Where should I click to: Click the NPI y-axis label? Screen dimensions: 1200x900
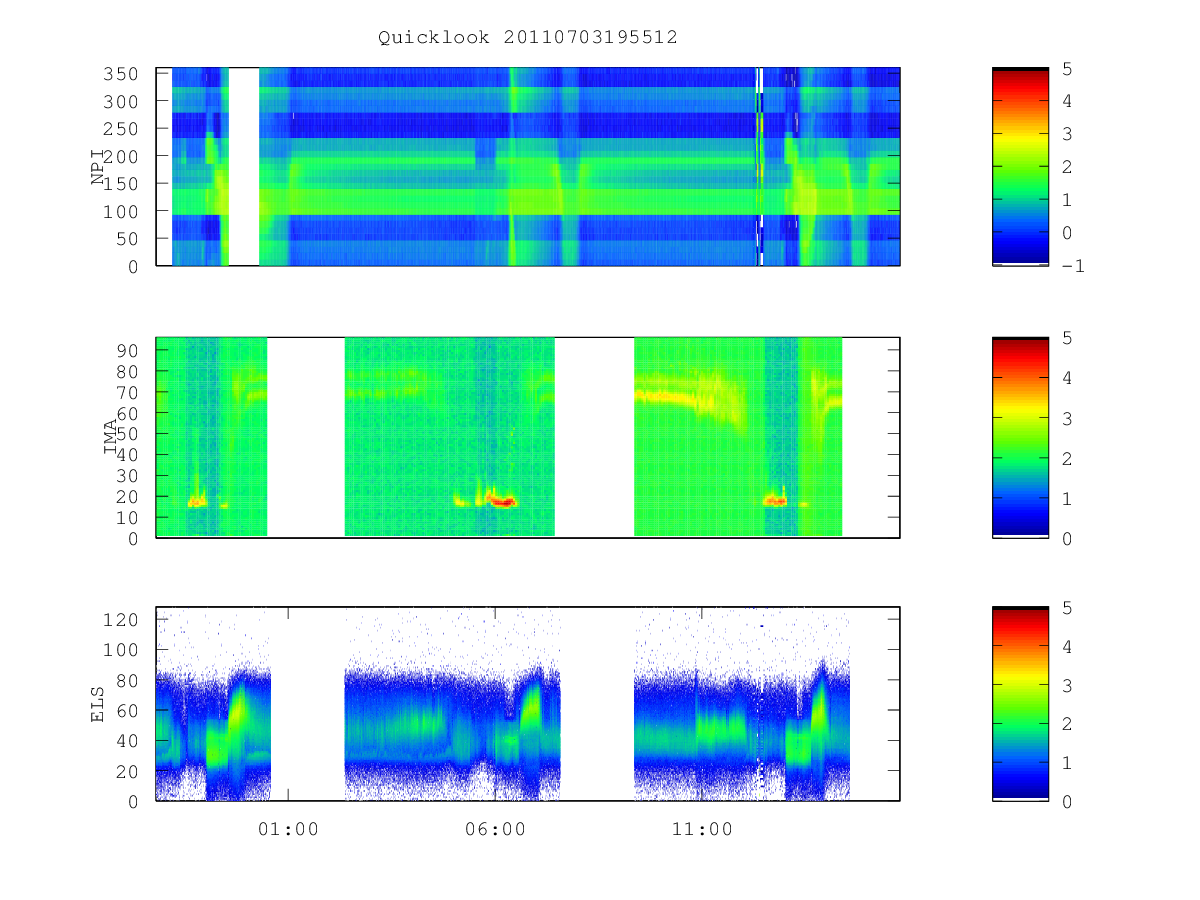[98, 166]
